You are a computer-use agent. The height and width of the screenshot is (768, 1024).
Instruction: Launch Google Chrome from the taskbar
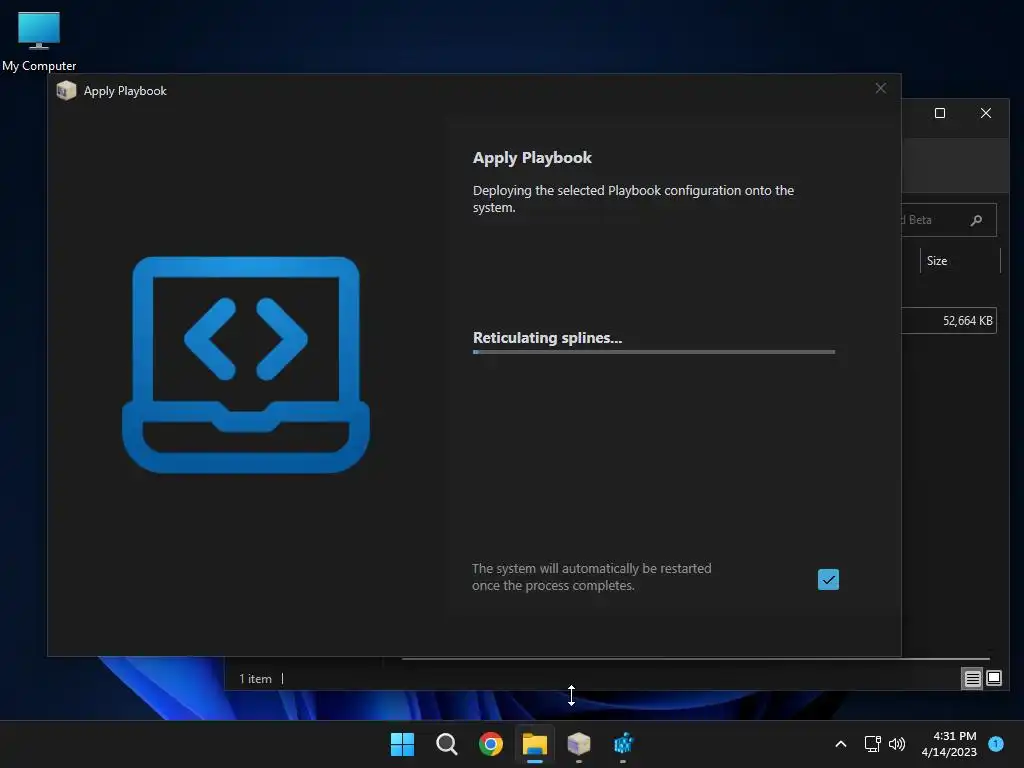(x=490, y=744)
